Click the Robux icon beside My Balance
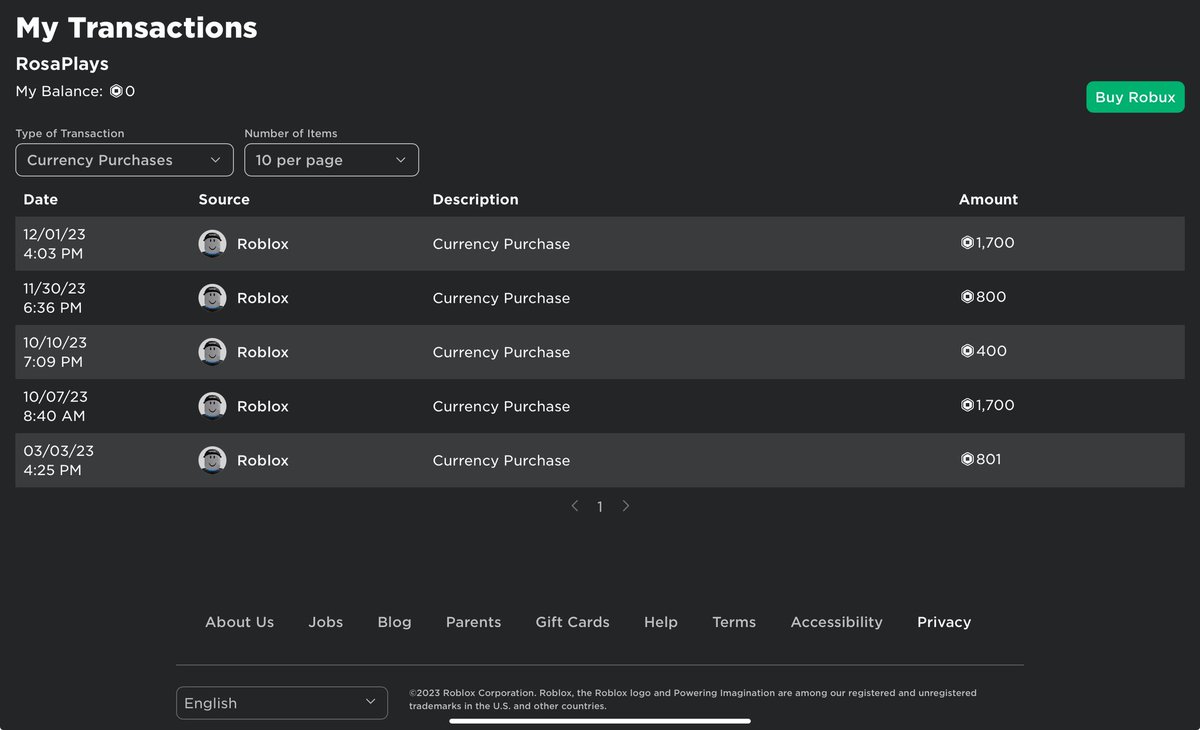Image resolution: width=1200 pixels, height=730 pixels. tap(116, 91)
